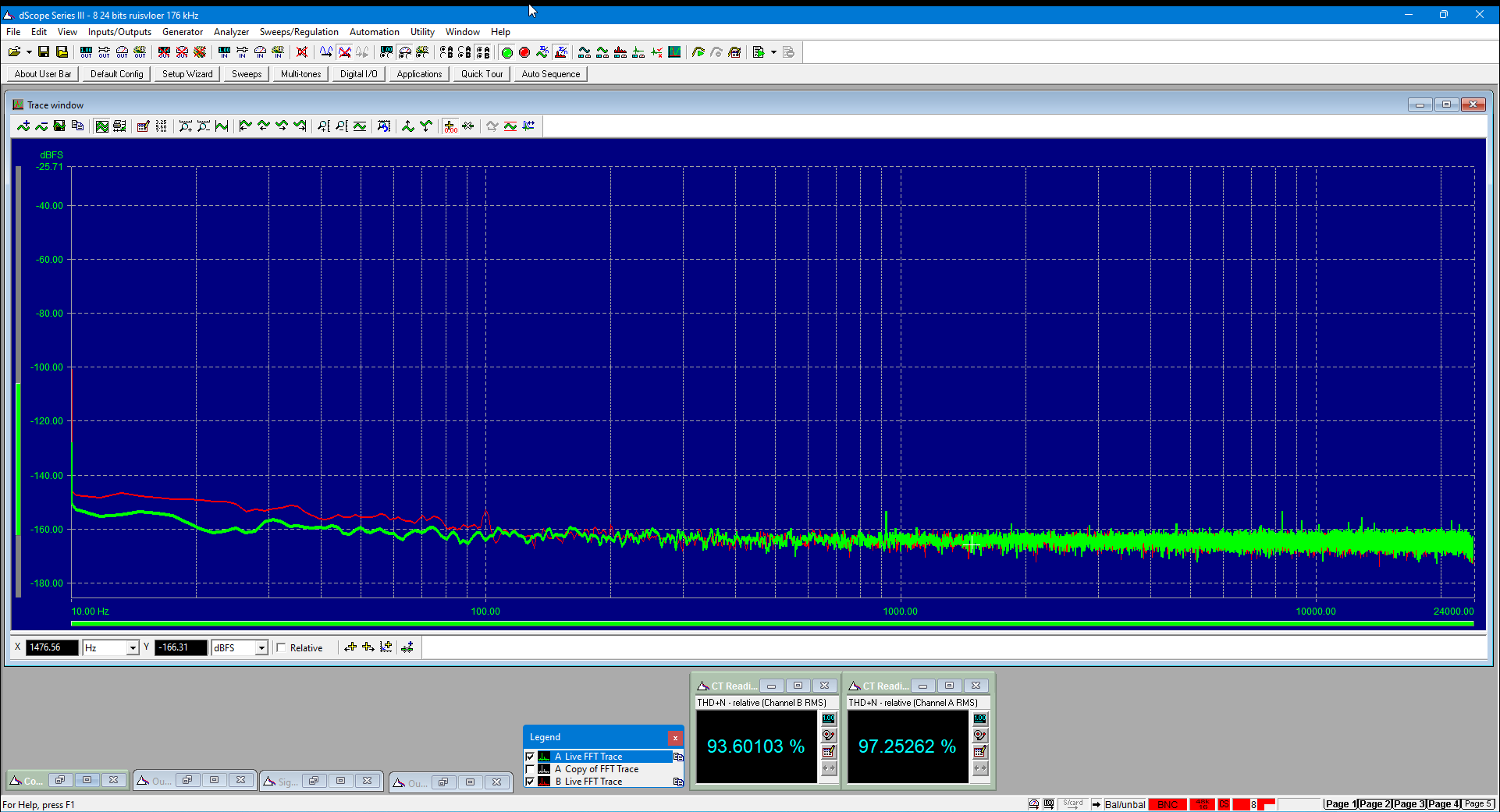
Task: Toggle B Live FFT Trace visibility
Action: pos(530,782)
